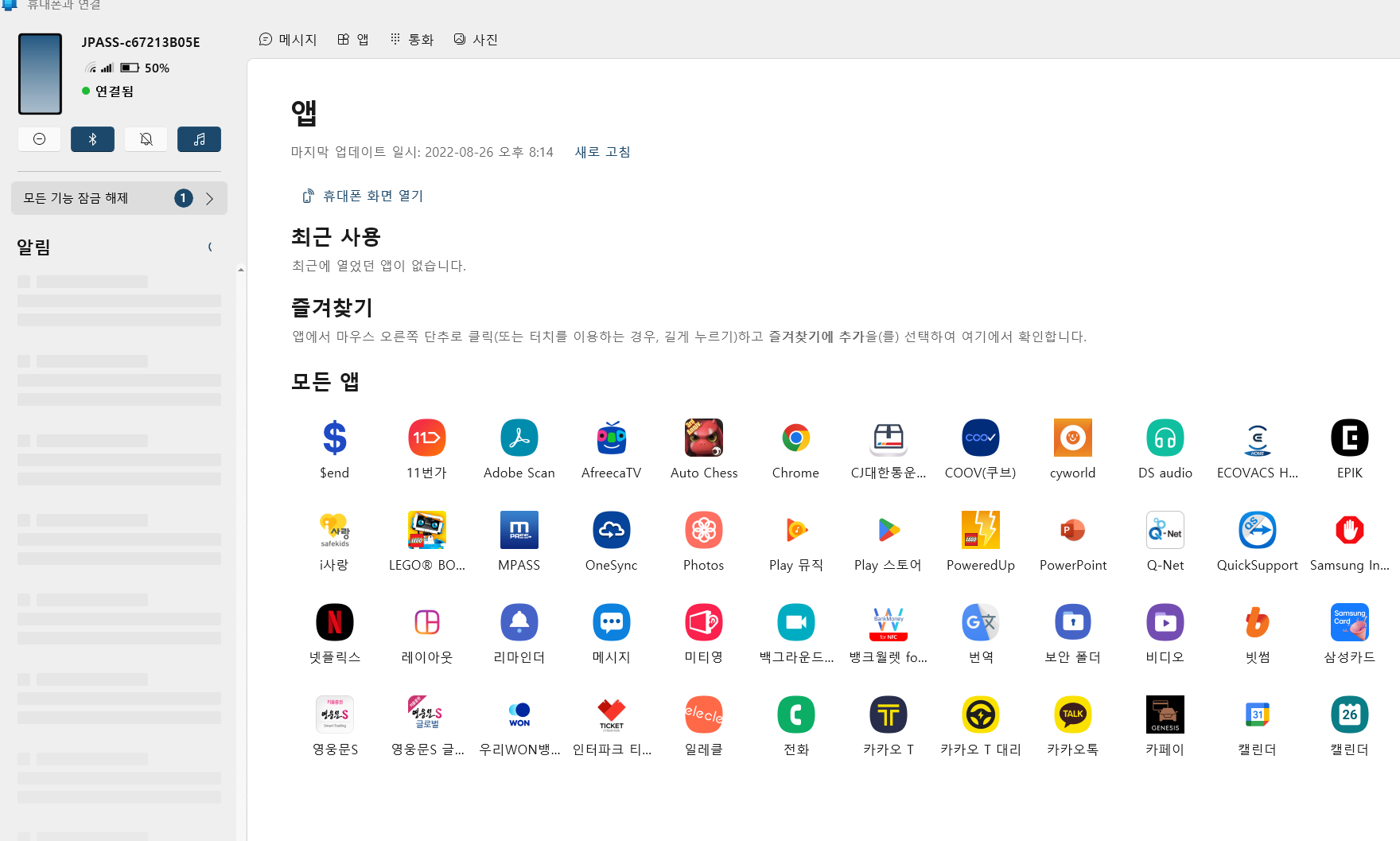The image size is (1400, 841).
Task: Switch to 메시지 tab
Action: 288,40
